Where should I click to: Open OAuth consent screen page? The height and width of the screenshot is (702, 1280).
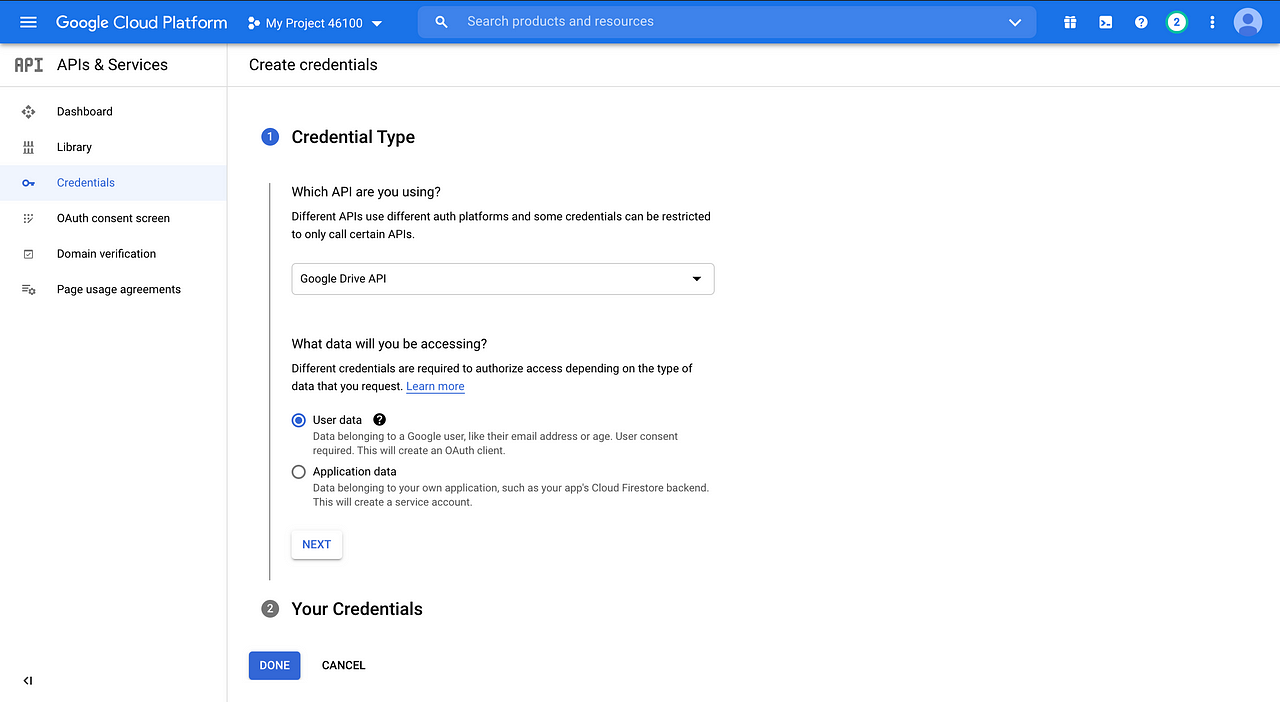(113, 218)
